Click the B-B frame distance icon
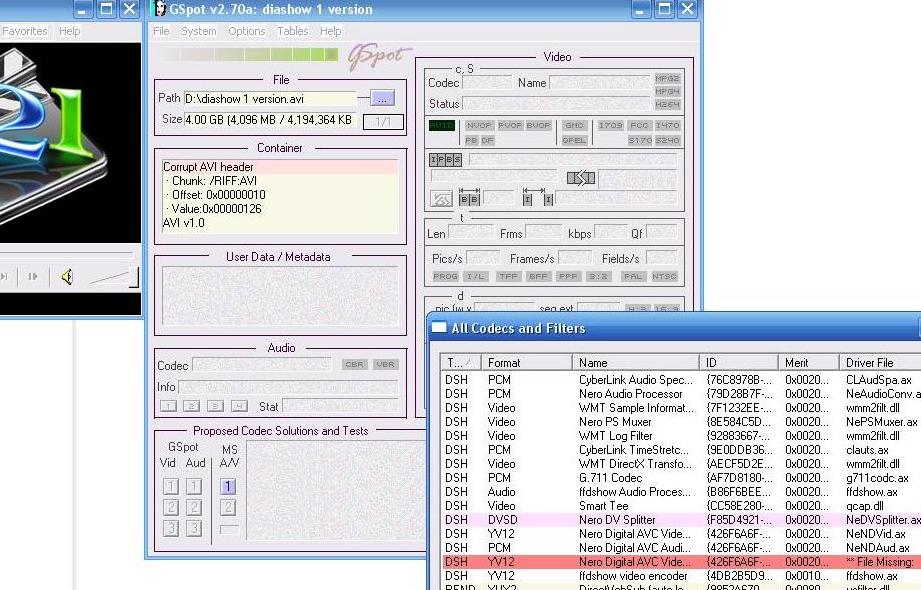Screen dimensions: 921x590 [x=469, y=199]
